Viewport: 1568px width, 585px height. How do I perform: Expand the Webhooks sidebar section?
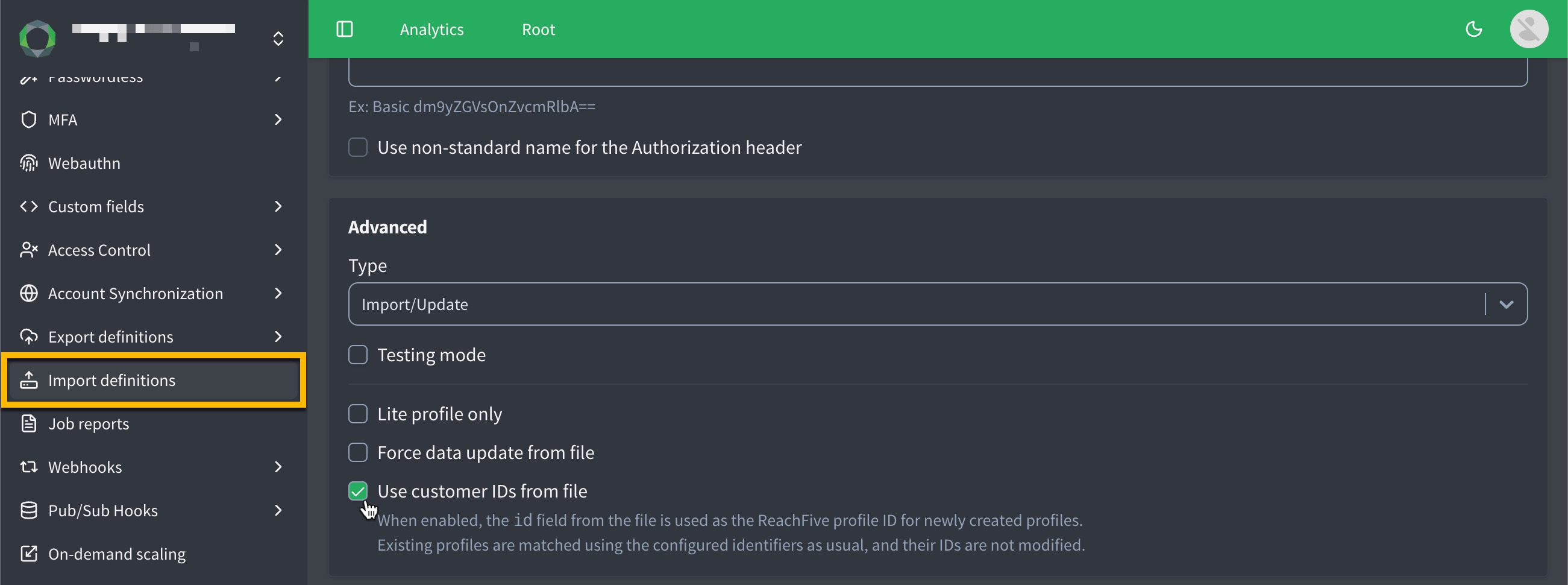pyautogui.click(x=278, y=467)
